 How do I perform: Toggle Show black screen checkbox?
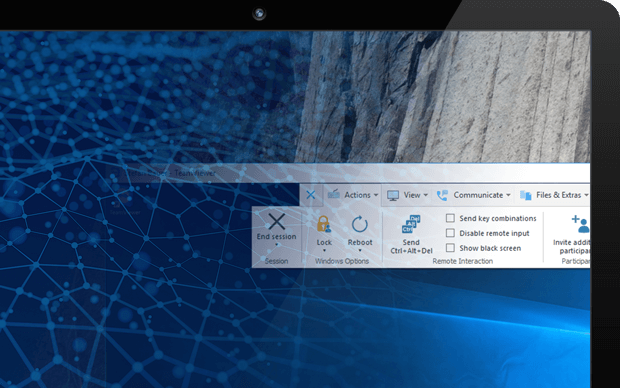[450, 248]
